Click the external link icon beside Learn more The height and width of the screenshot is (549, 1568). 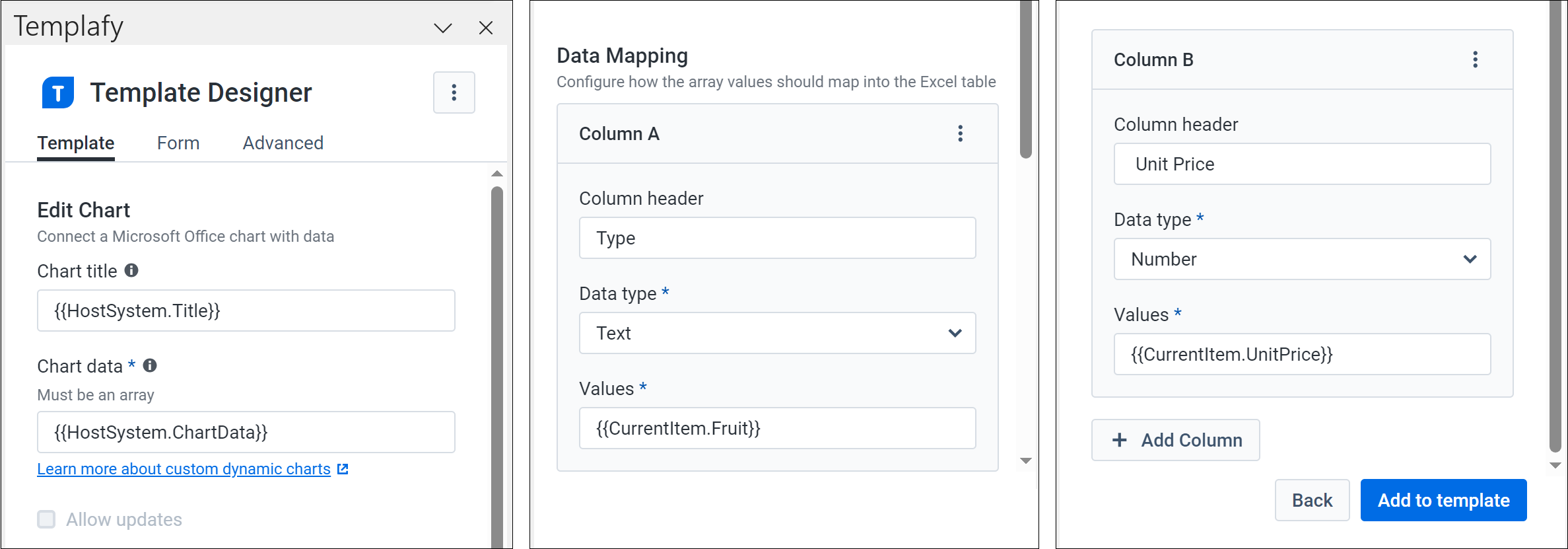click(x=343, y=468)
